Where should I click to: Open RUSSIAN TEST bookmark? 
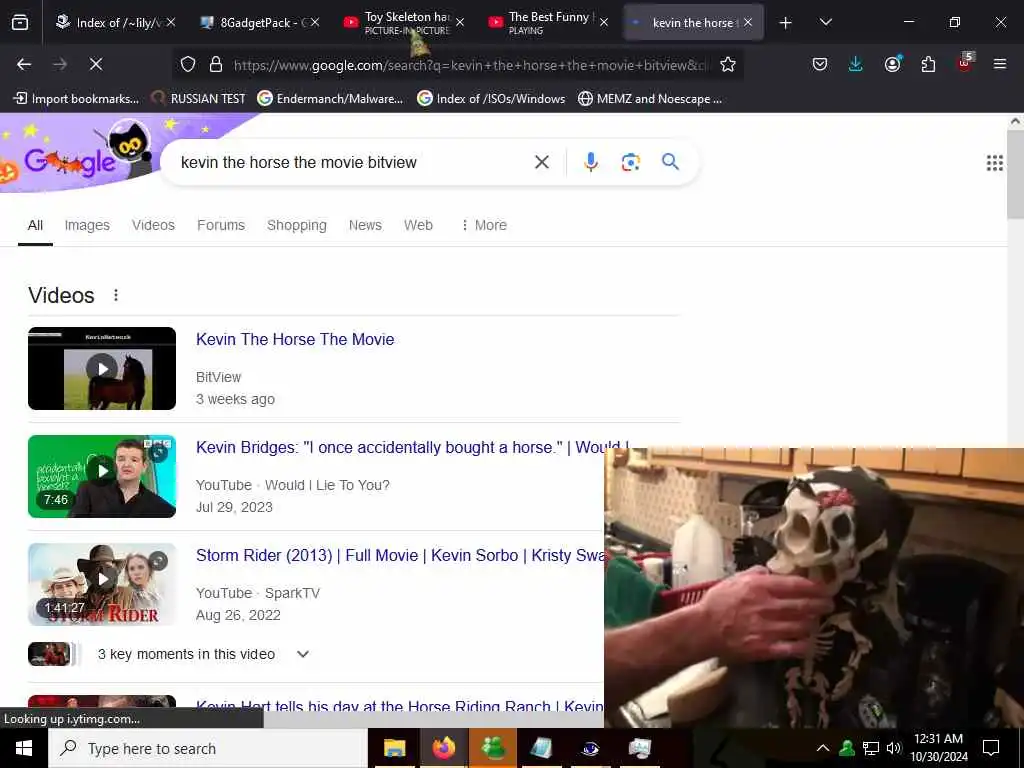coord(199,99)
